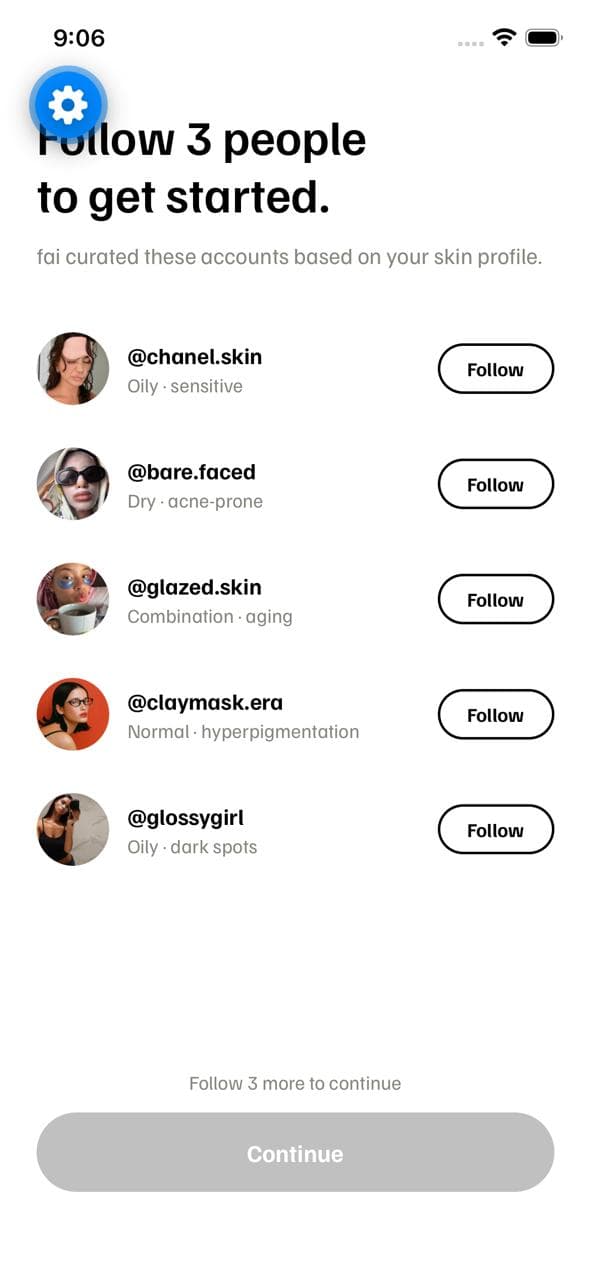Open @bare.faced's profile avatar

point(71,484)
